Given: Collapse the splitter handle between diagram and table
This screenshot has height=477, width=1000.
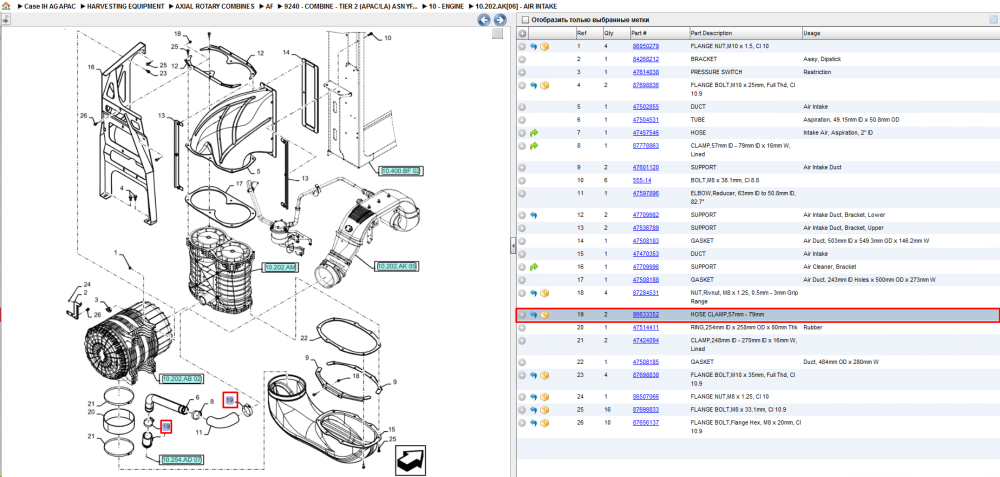Looking at the screenshot, I should [513, 247].
